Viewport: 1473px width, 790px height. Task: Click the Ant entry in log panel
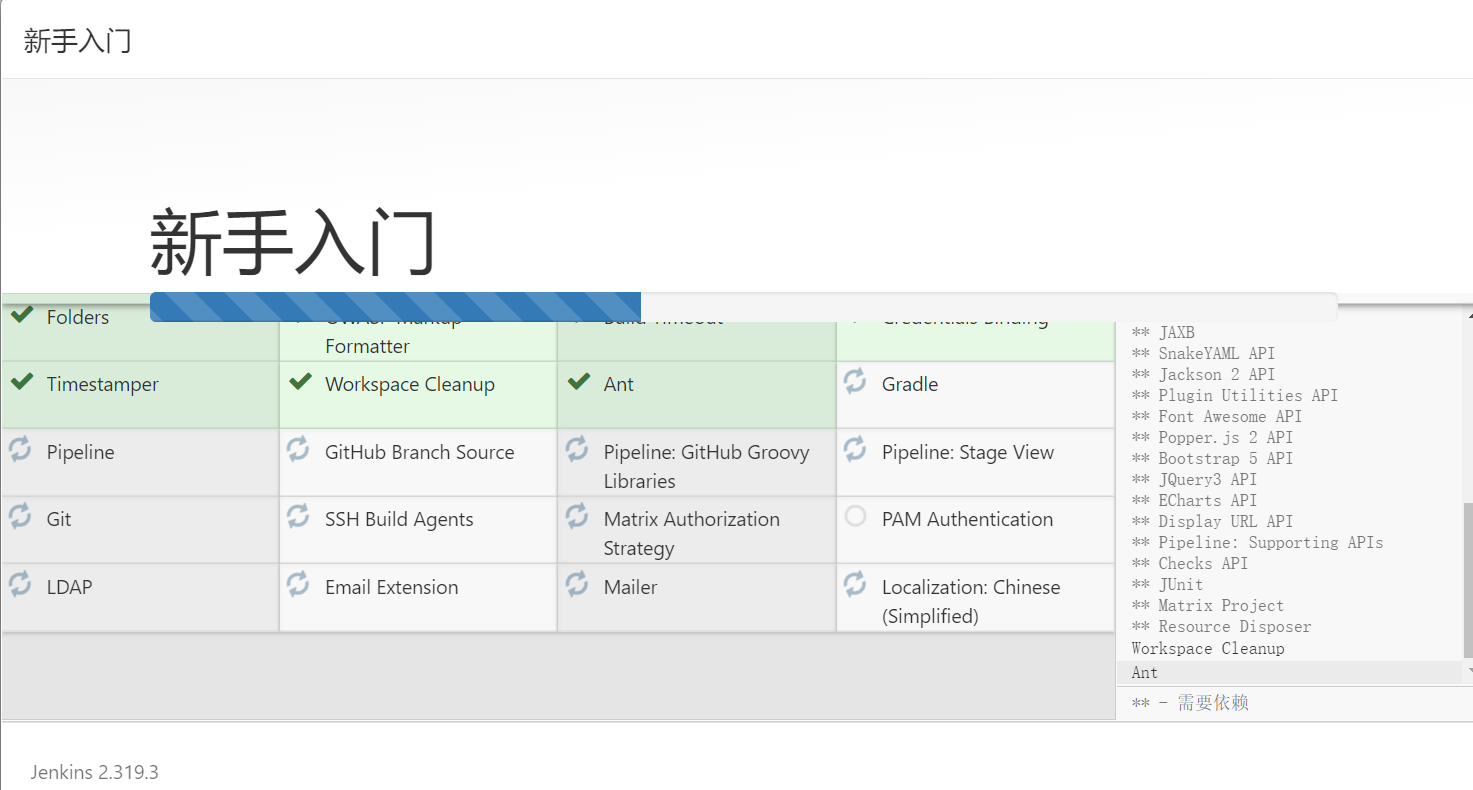[x=1145, y=673]
